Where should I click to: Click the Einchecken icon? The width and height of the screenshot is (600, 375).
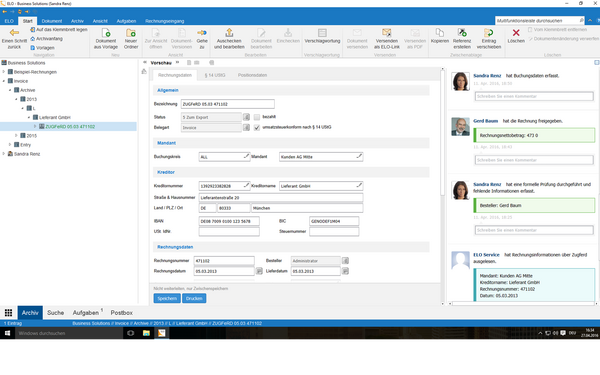coord(288,33)
